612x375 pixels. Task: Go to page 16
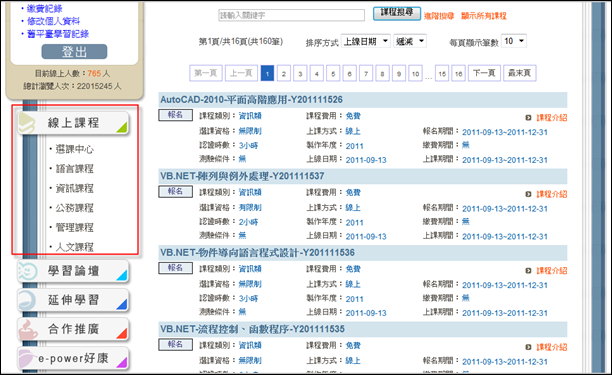pos(459,73)
